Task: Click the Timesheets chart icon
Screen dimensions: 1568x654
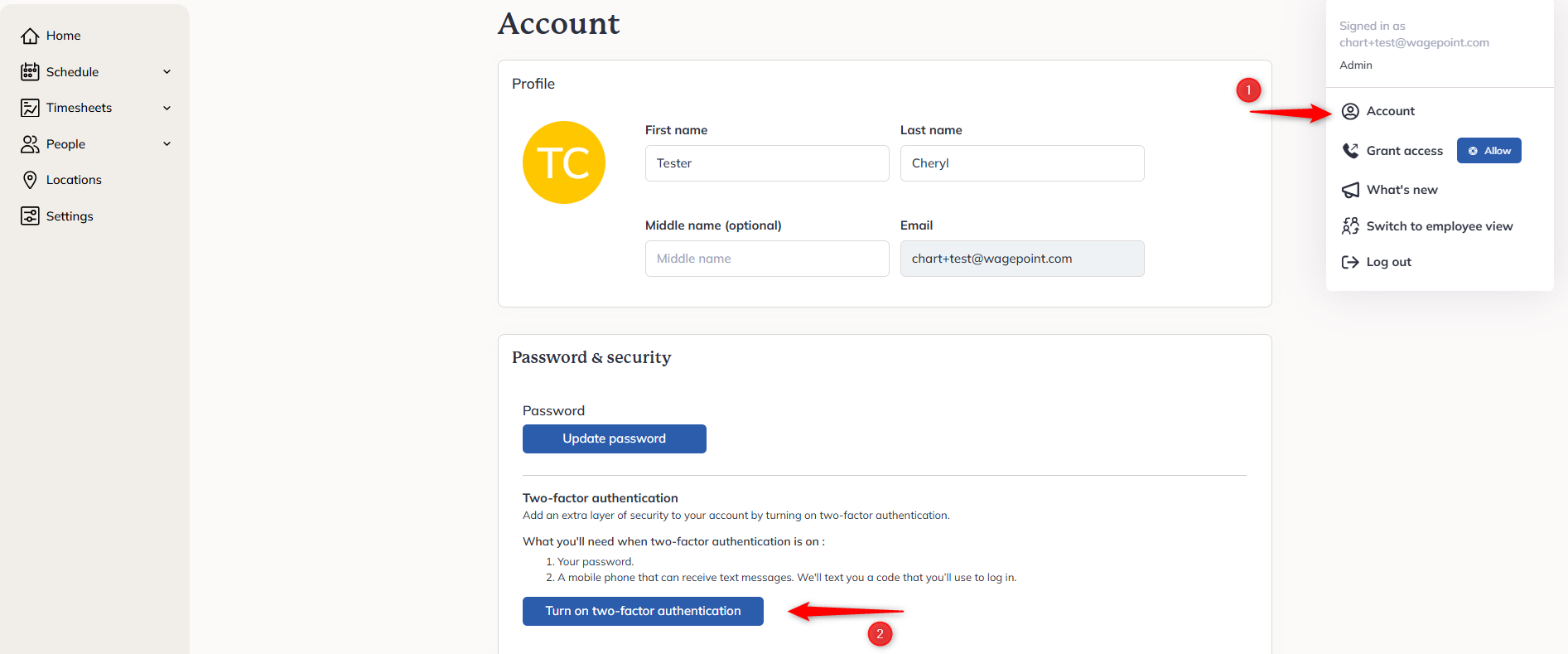Action: coord(30,108)
